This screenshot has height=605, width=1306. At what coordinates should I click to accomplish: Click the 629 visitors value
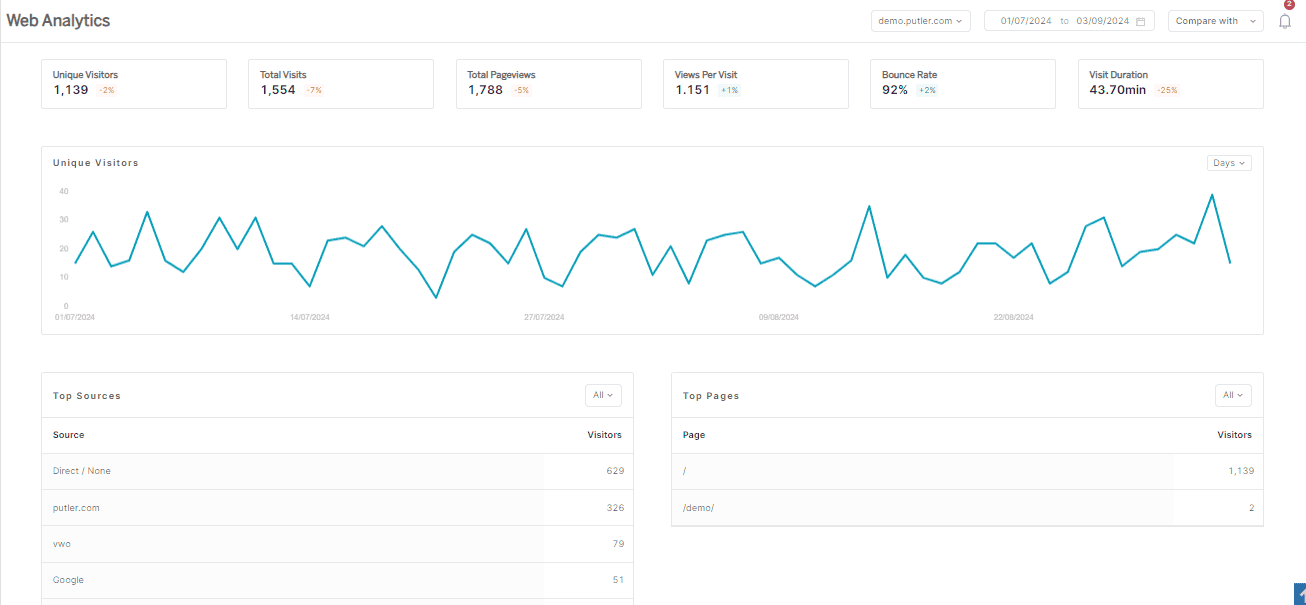615,471
